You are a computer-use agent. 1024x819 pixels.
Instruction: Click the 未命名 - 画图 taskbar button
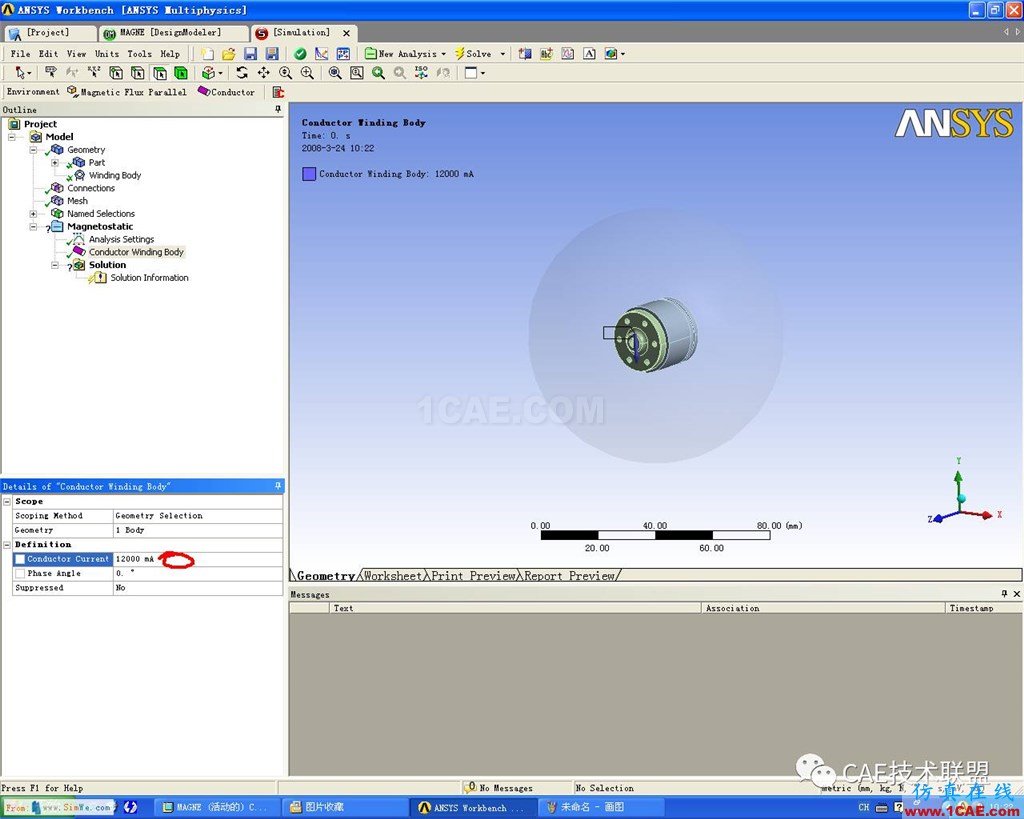pos(601,807)
